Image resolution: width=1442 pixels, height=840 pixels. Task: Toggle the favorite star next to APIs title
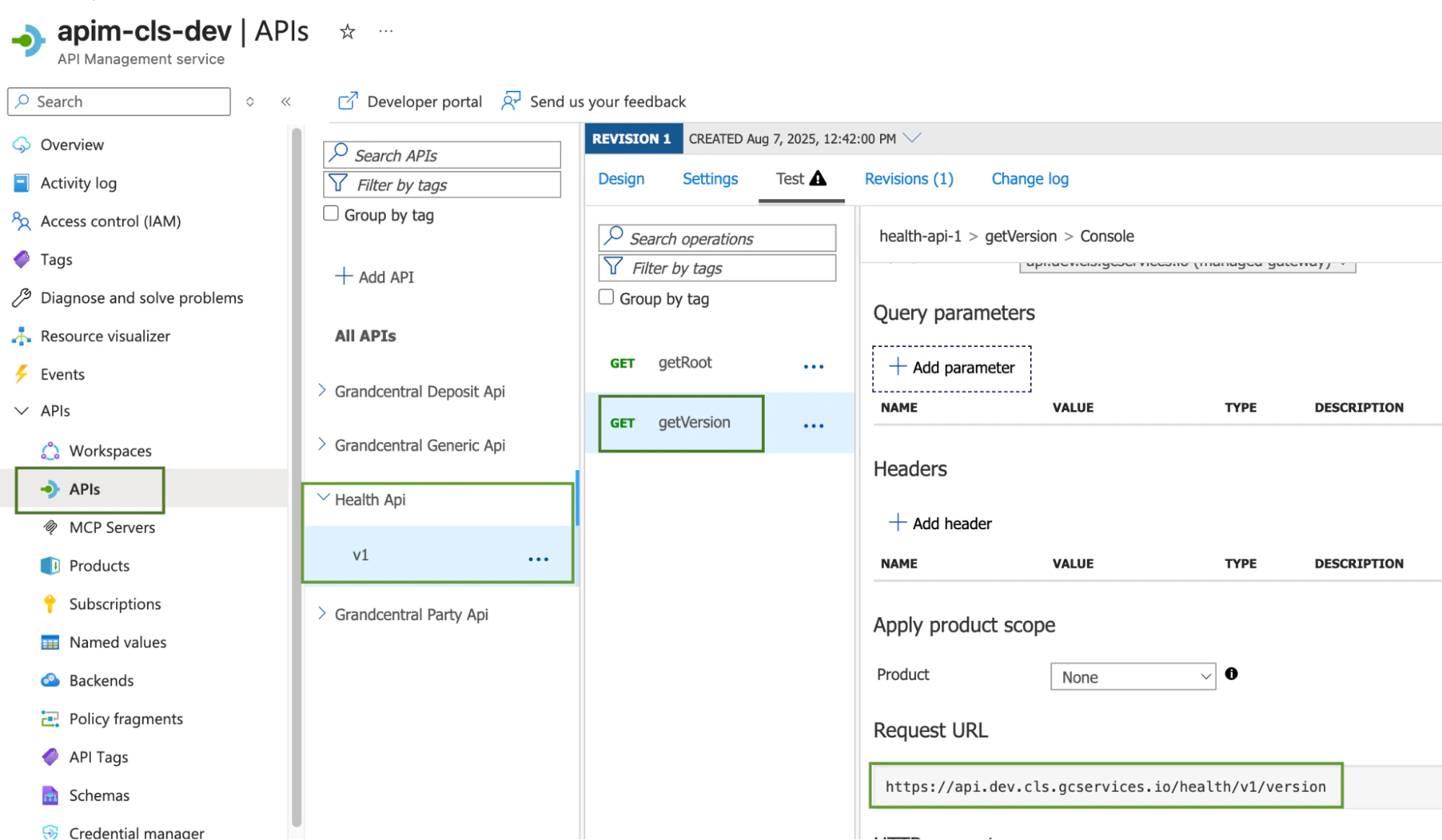(x=347, y=31)
